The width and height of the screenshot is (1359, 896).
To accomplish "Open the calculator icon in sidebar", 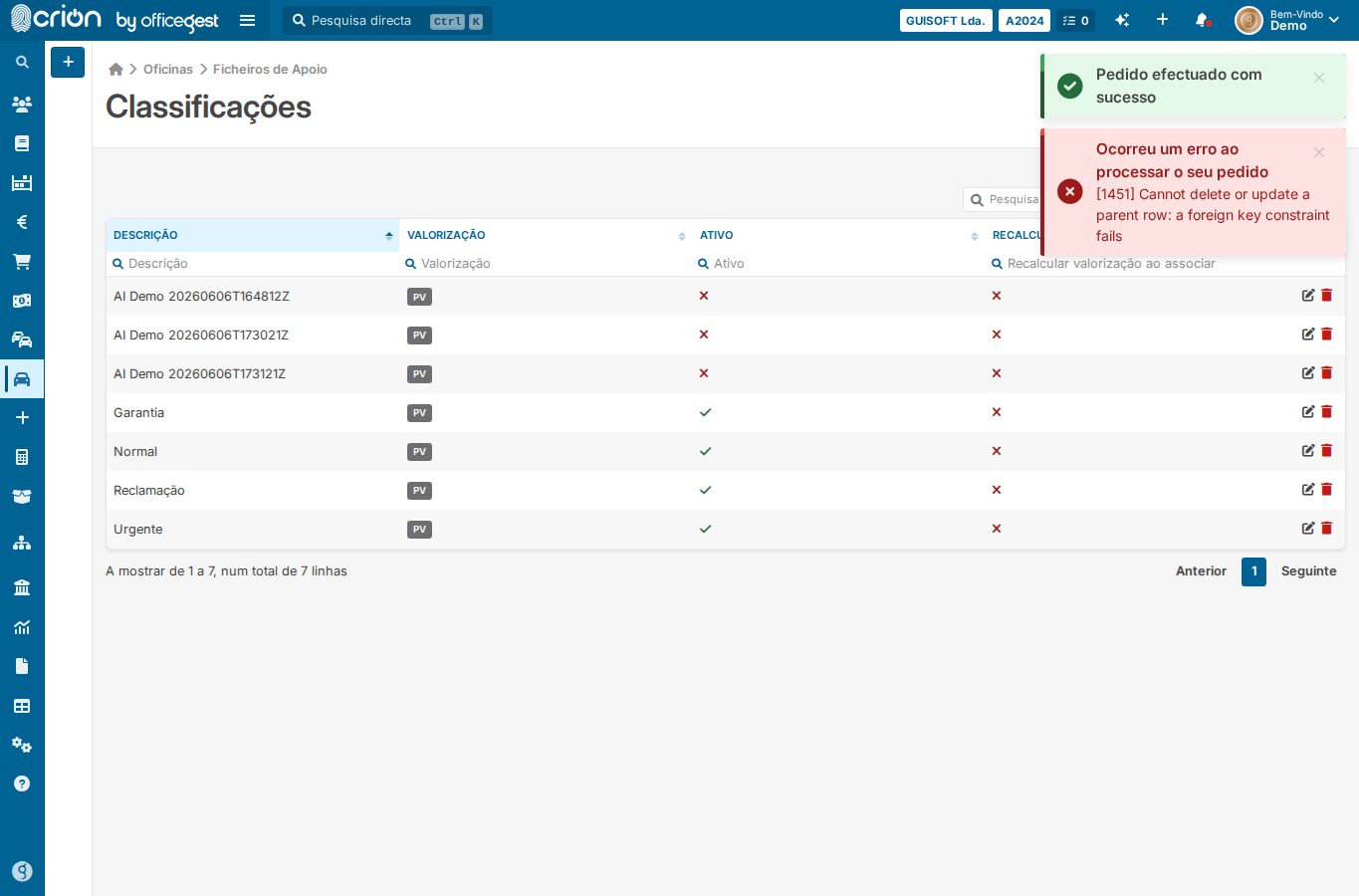I will 22,457.
